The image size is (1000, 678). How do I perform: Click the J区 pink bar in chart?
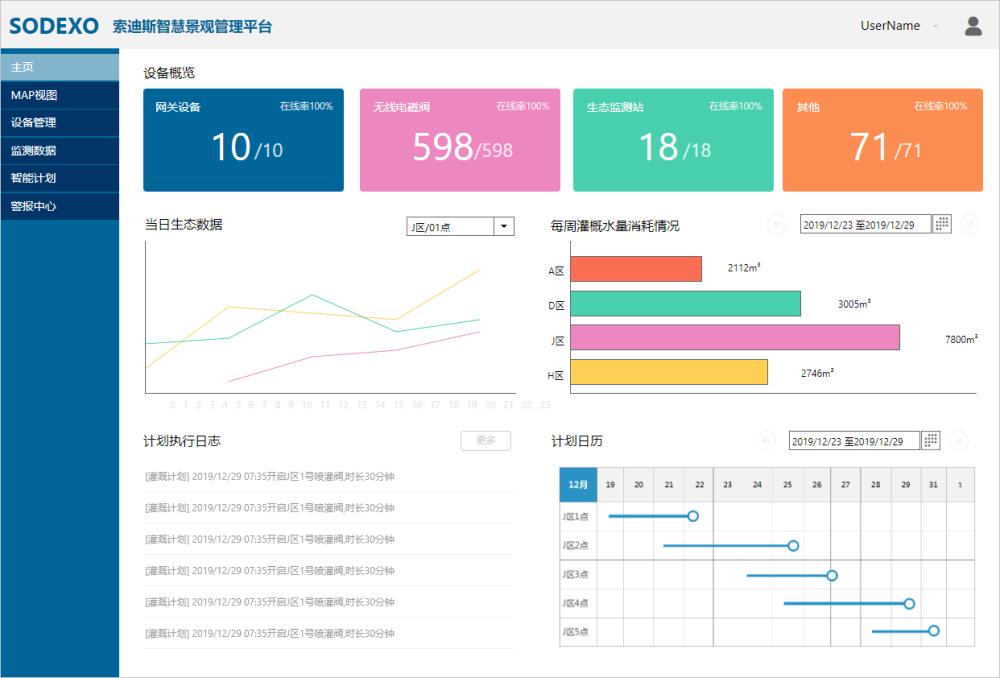click(x=735, y=338)
